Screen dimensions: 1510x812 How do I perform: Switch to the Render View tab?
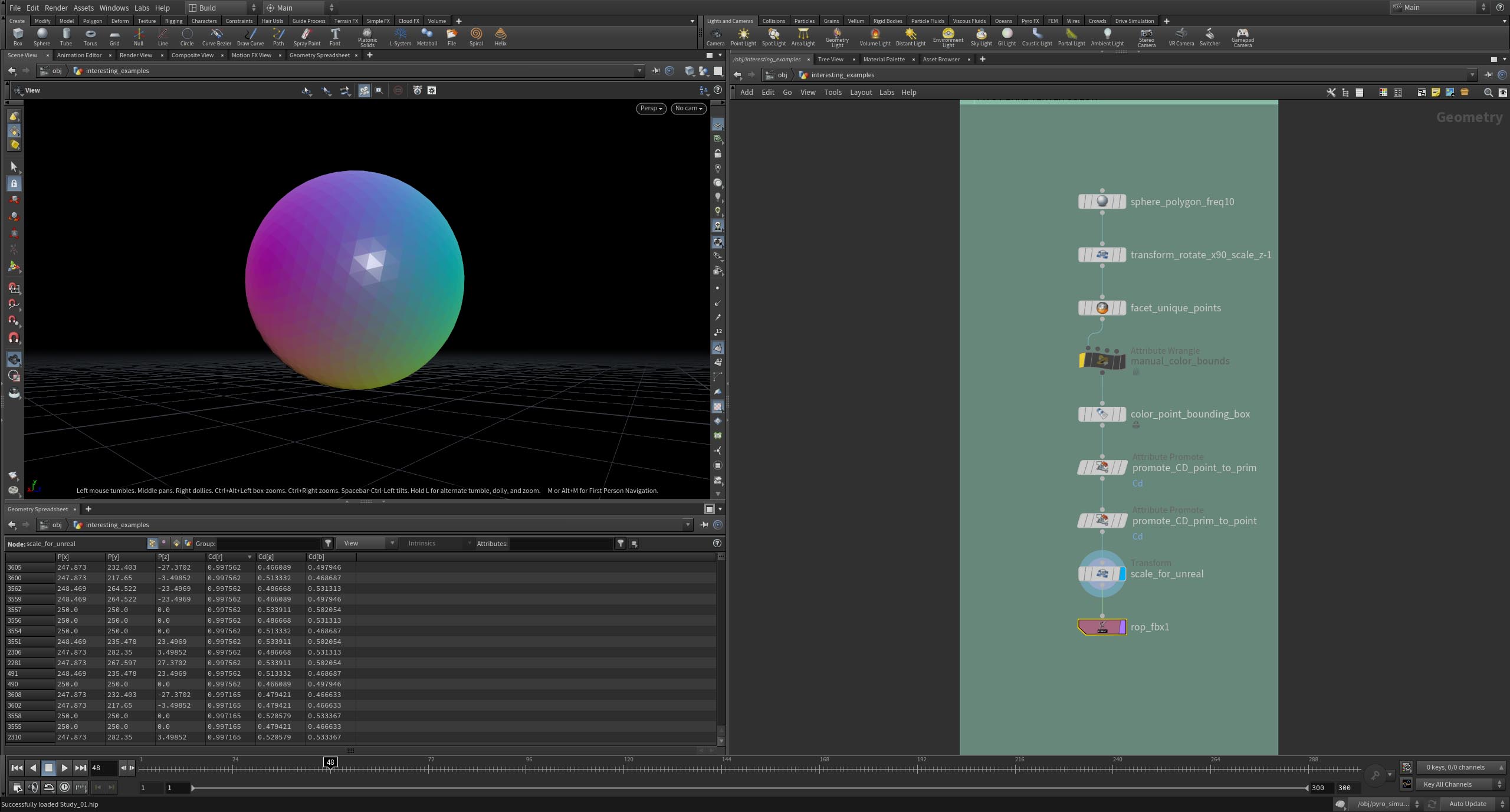tap(136, 55)
